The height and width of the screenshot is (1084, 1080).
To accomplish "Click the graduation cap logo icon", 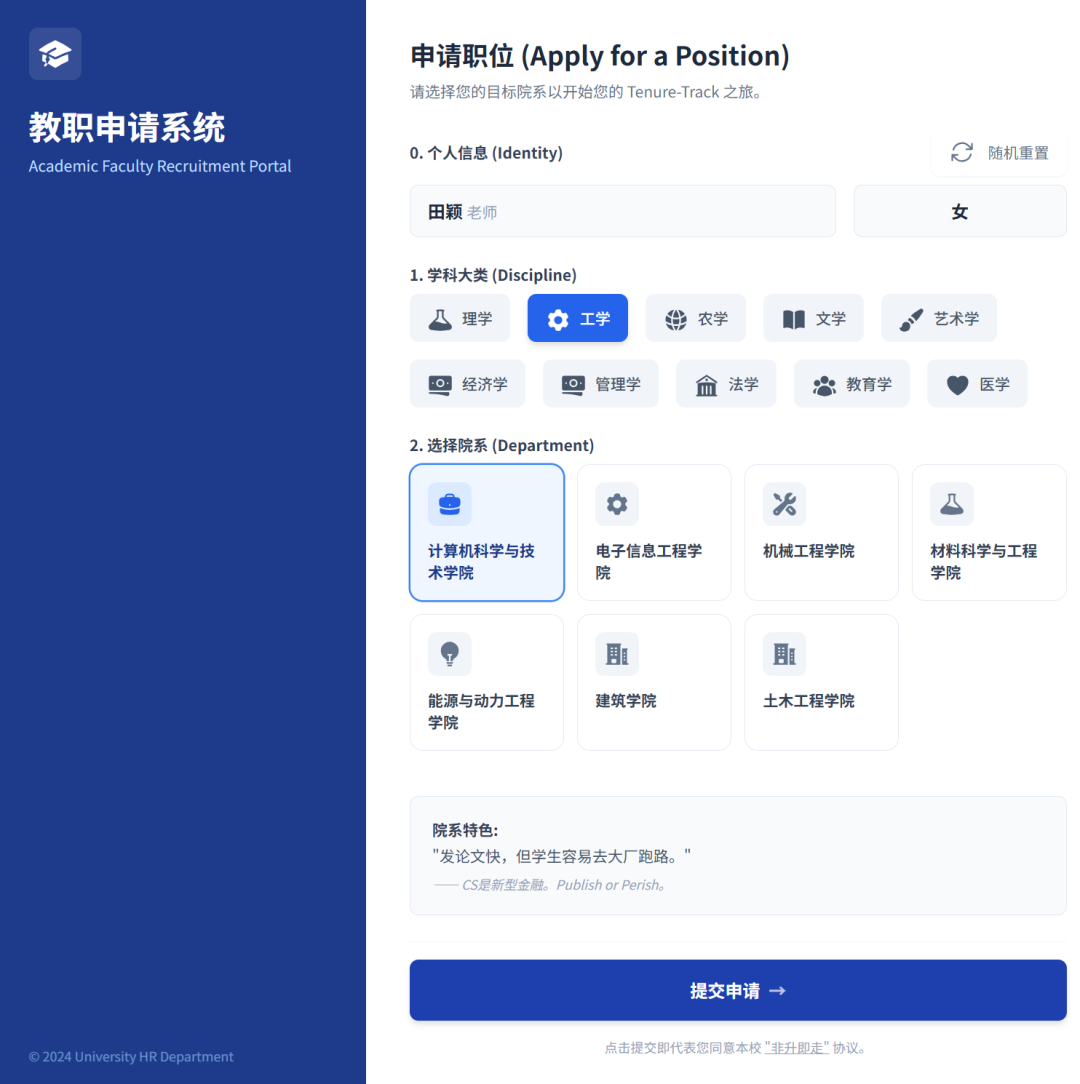I will pos(55,54).
